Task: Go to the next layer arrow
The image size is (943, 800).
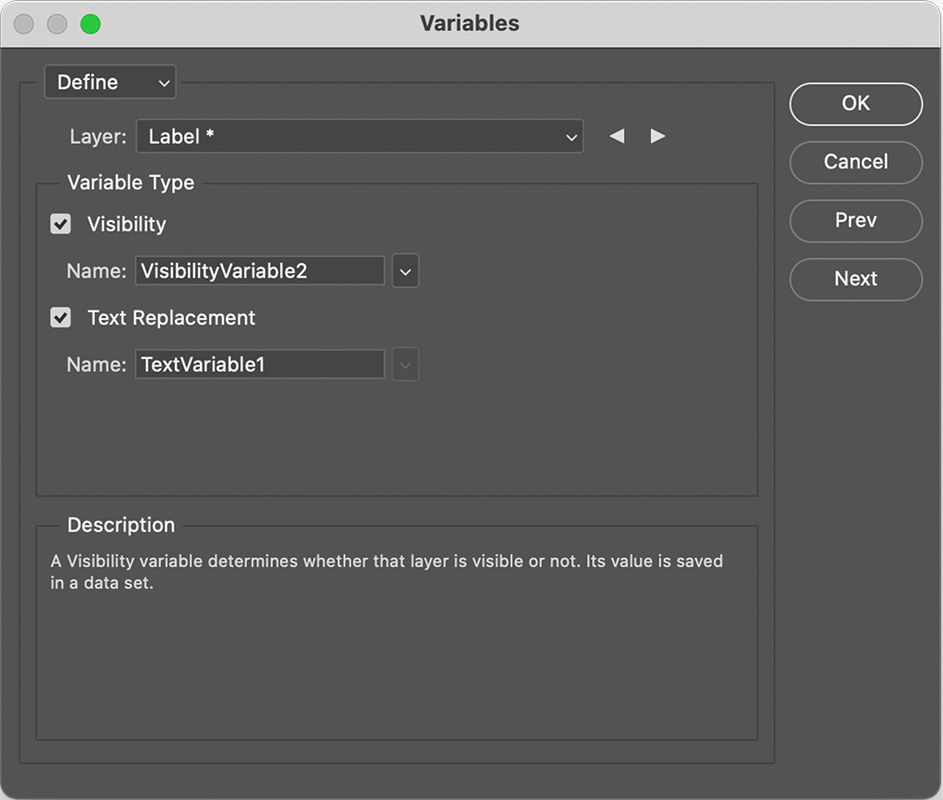Action: pos(657,136)
